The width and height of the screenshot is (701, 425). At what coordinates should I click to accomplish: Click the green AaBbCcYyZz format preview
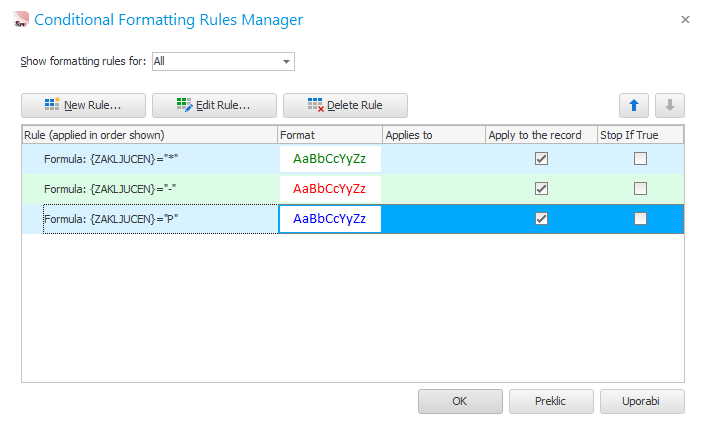pos(330,158)
